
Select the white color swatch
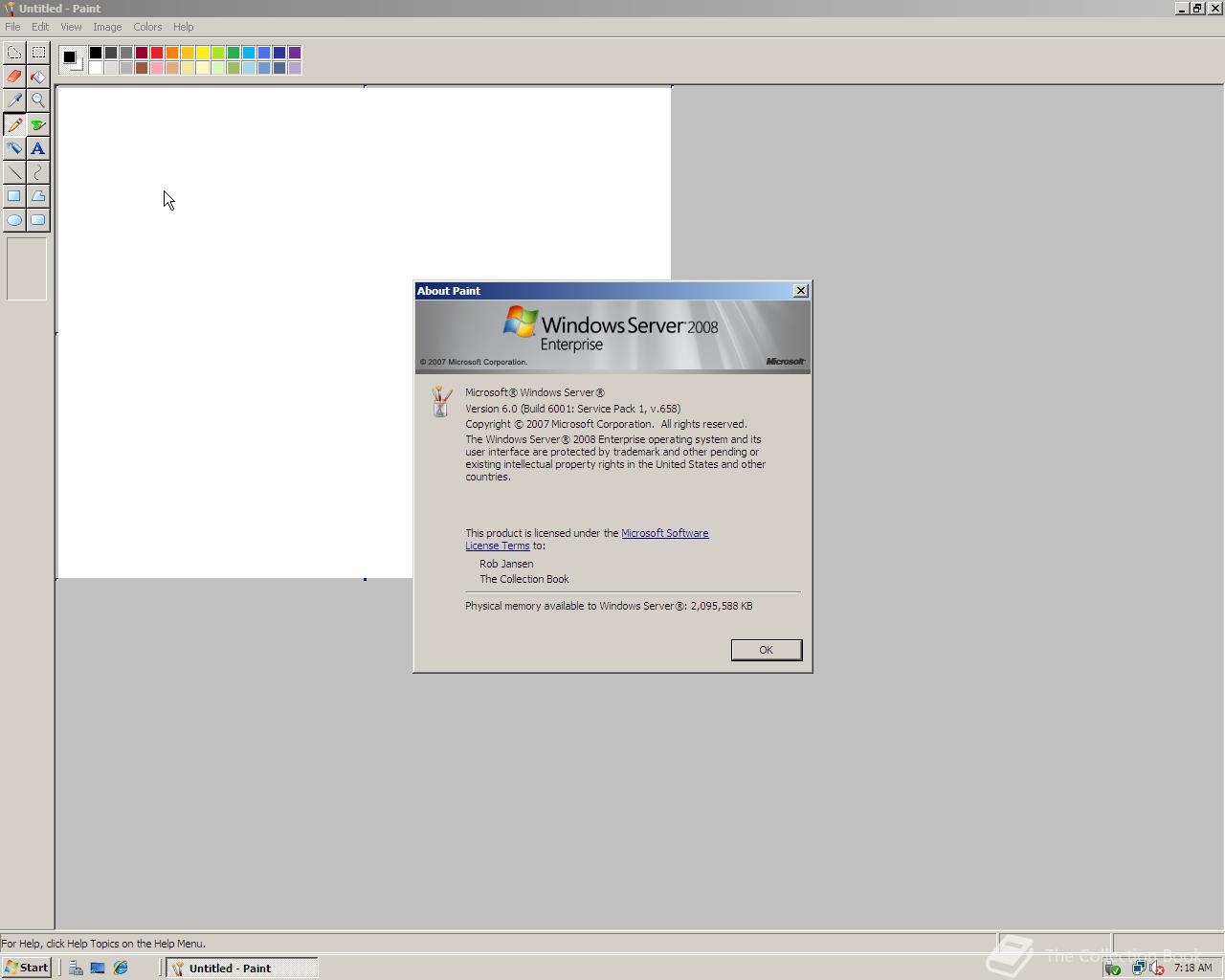pyautogui.click(x=96, y=68)
